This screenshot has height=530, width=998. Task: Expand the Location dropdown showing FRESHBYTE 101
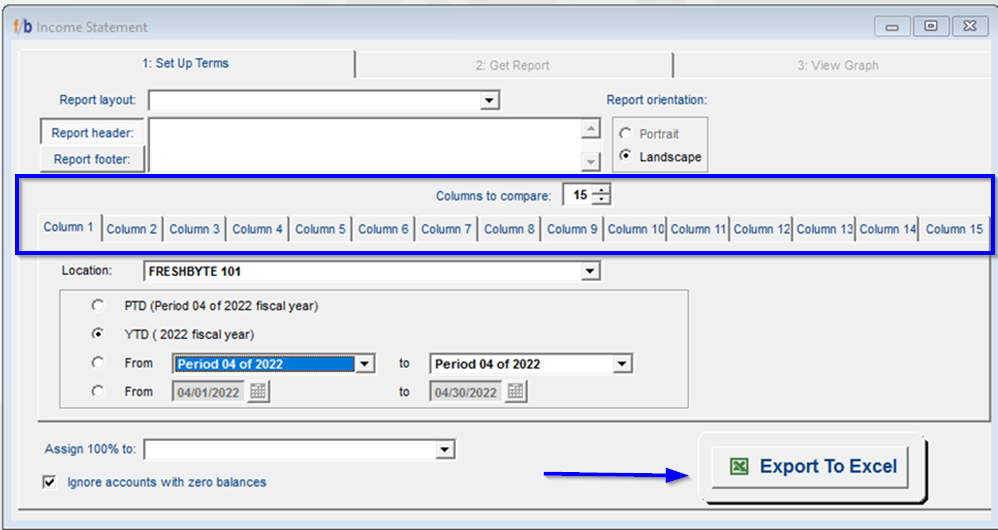click(x=591, y=272)
